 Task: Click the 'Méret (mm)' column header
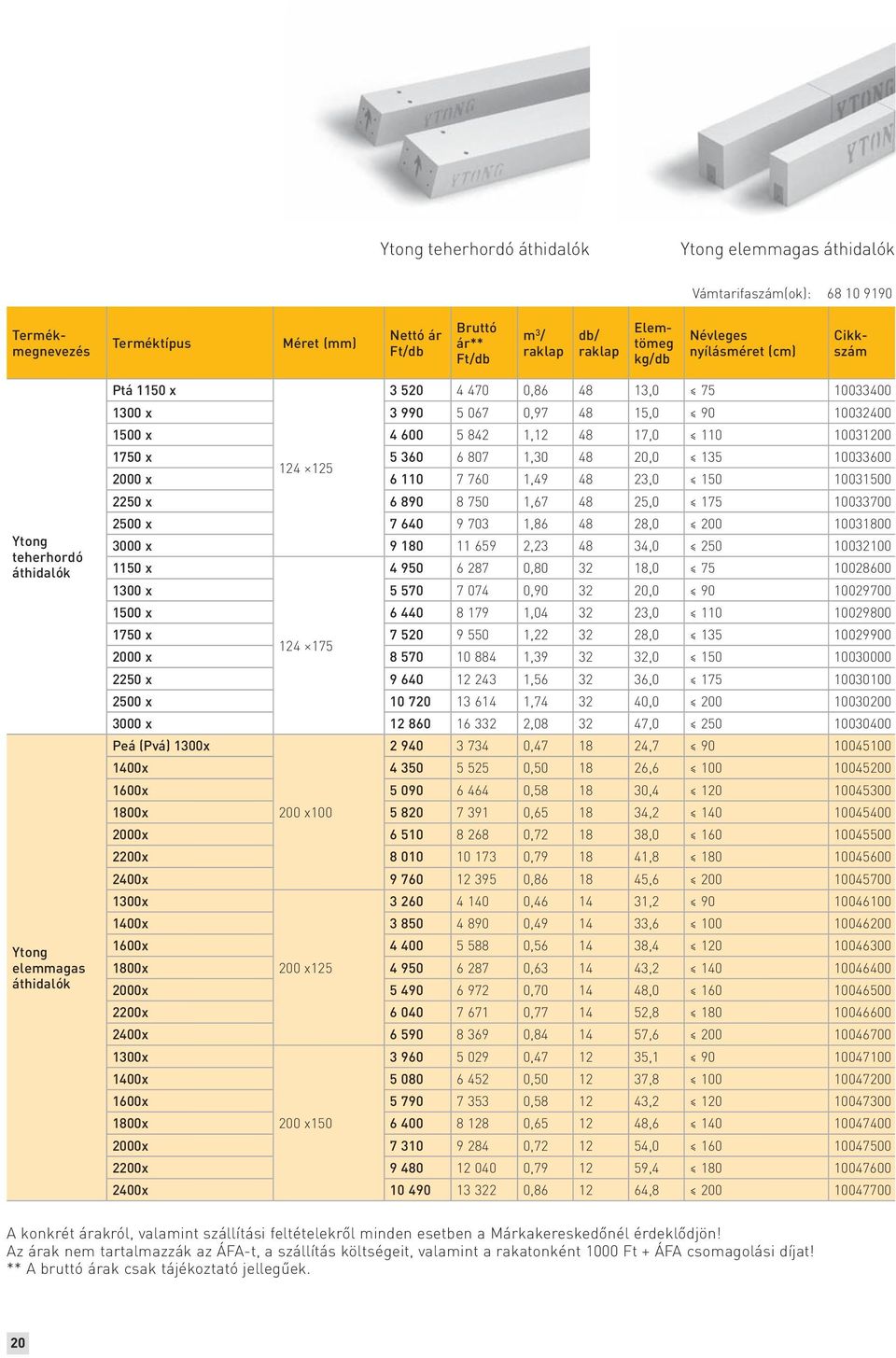pos(319,343)
